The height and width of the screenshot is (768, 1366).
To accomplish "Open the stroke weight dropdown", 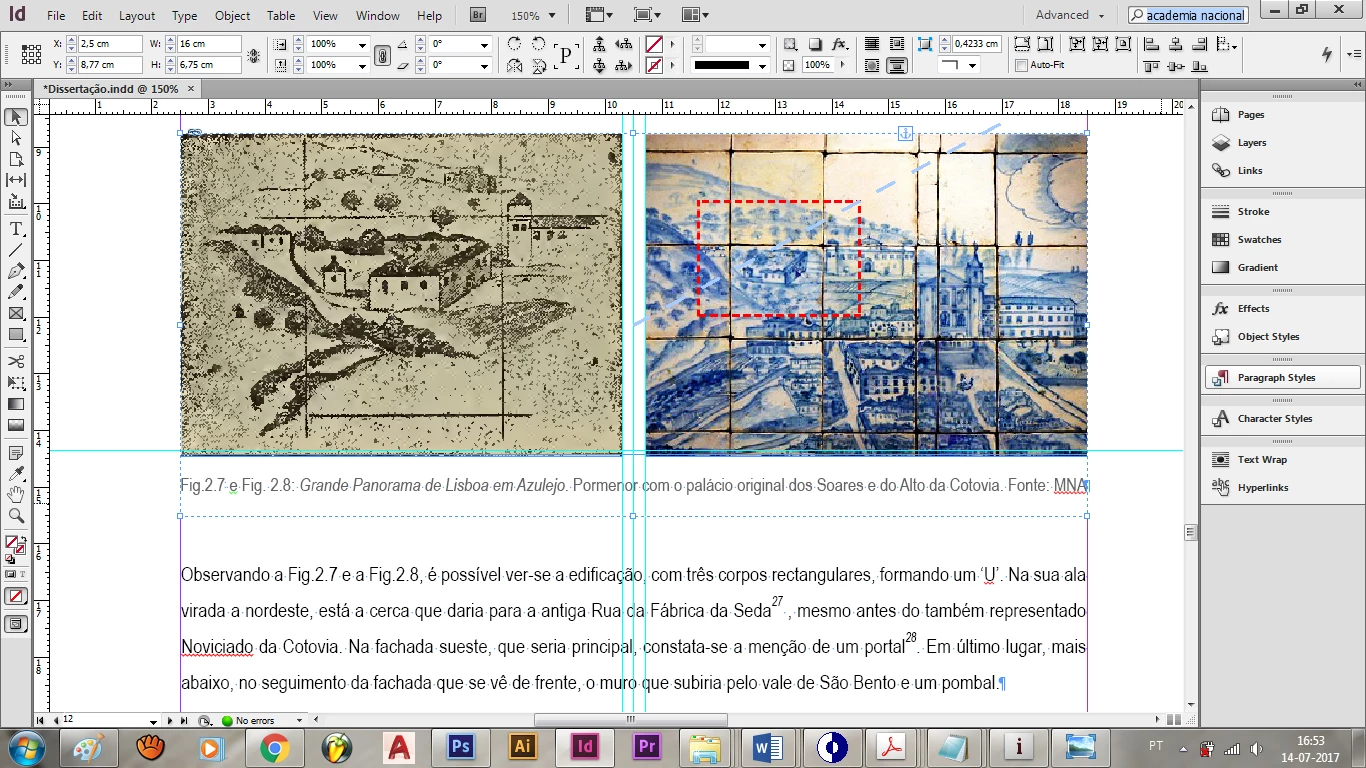I will pyautogui.click(x=762, y=44).
